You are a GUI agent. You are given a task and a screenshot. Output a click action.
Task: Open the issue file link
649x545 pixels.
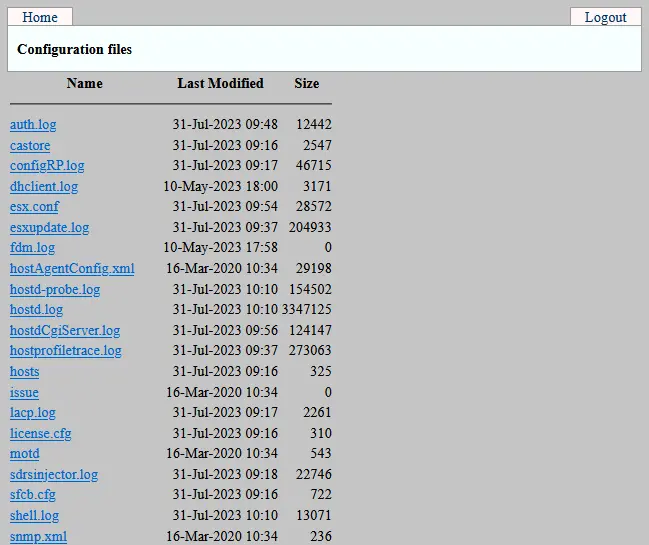24,392
